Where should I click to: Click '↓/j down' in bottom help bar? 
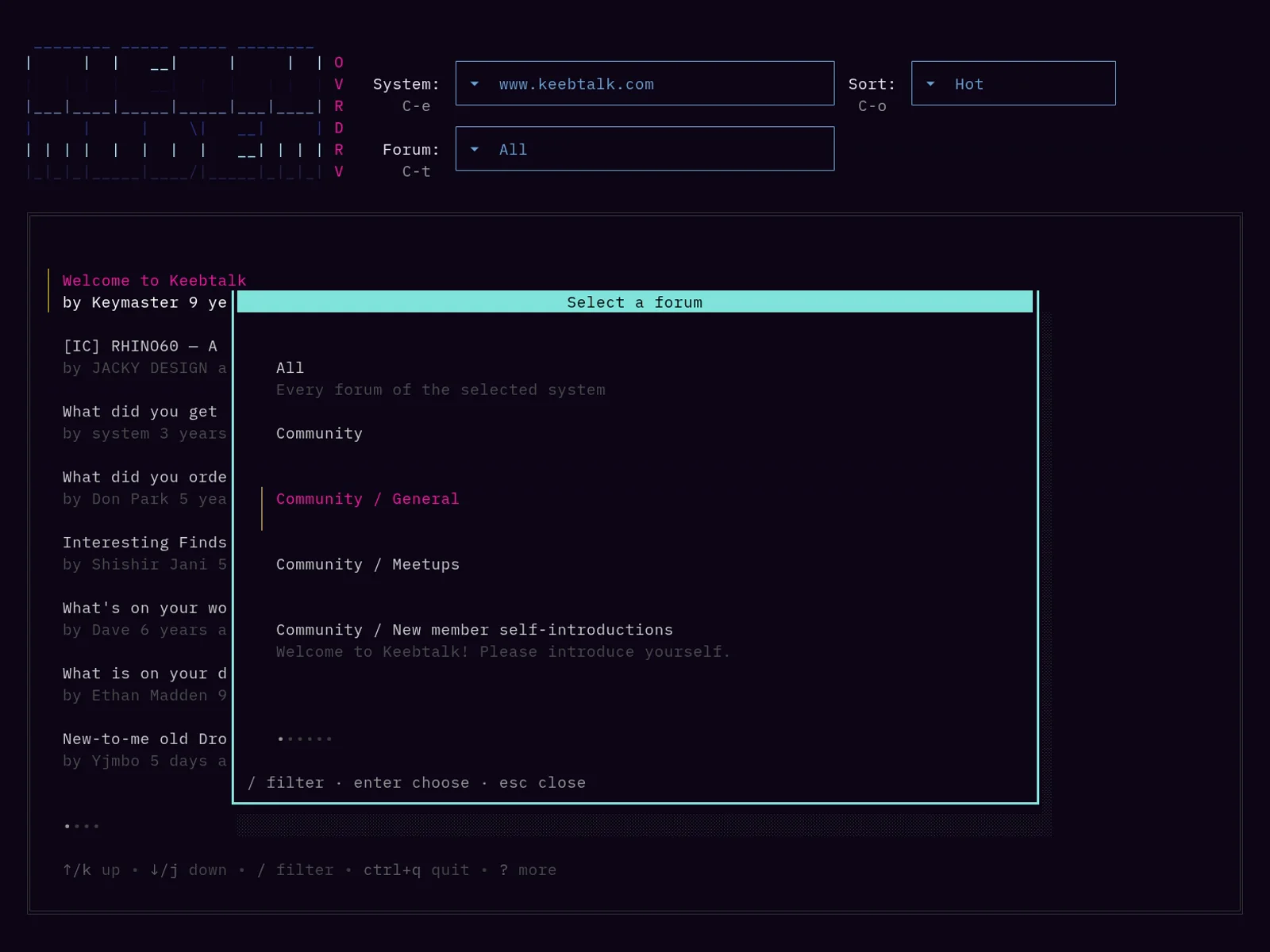[188, 870]
